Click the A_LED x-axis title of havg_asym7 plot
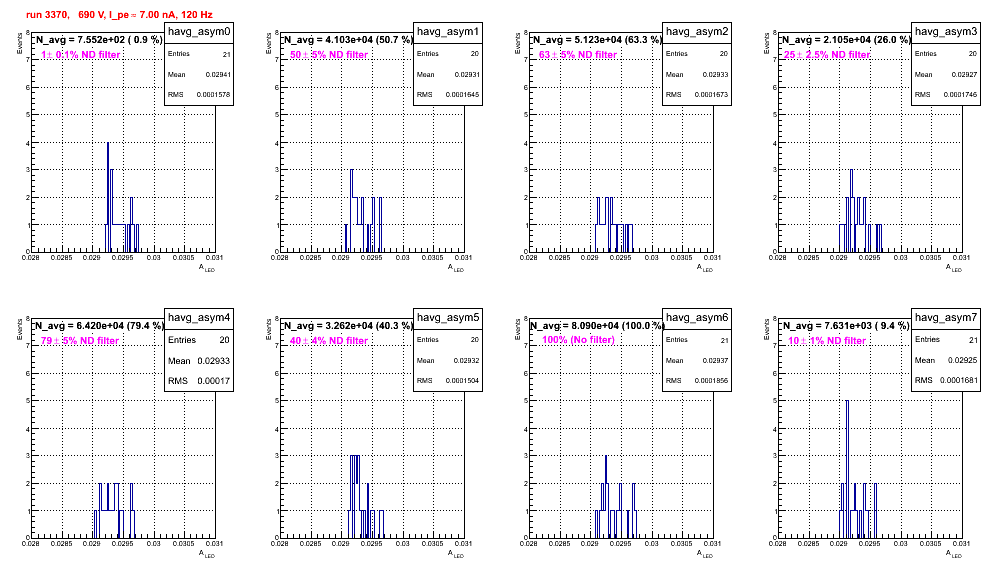The height and width of the screenshot is (572, 996). click(954, 554)
